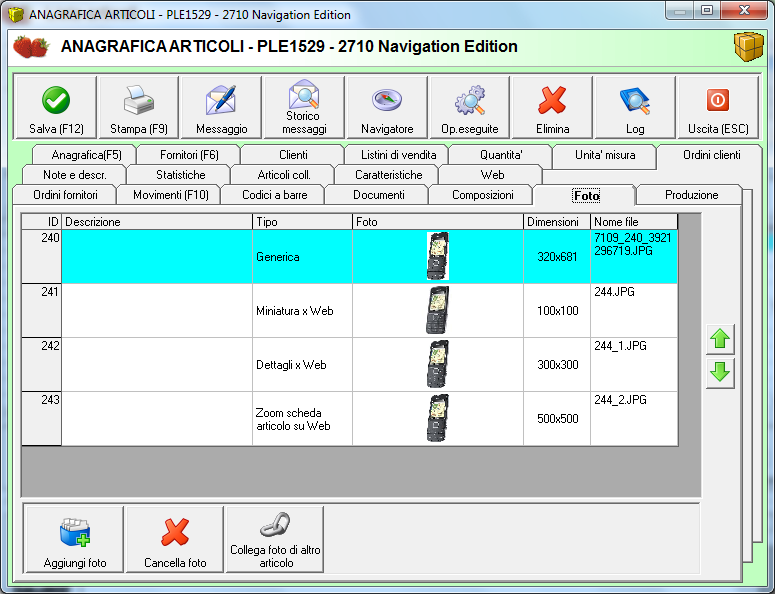The width and height of the screenshot is (775, 594).
Task: Select the Foto tab
Action: pos(586,196)
